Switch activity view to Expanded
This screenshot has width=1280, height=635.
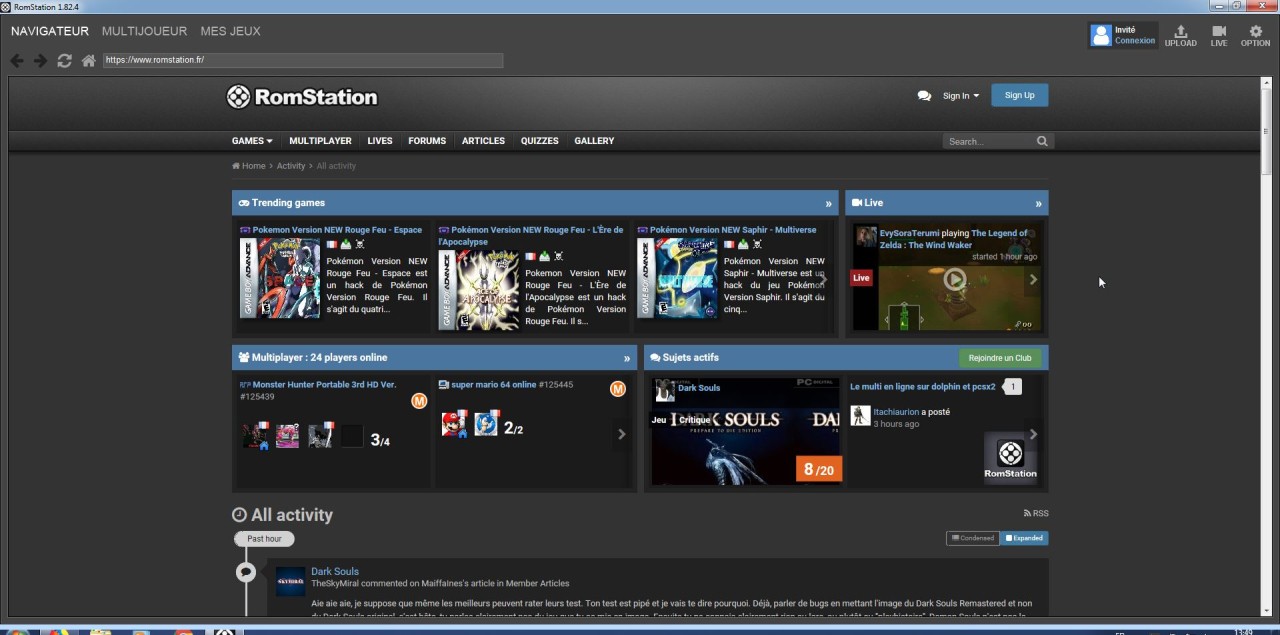click(x=1024, y=538)
